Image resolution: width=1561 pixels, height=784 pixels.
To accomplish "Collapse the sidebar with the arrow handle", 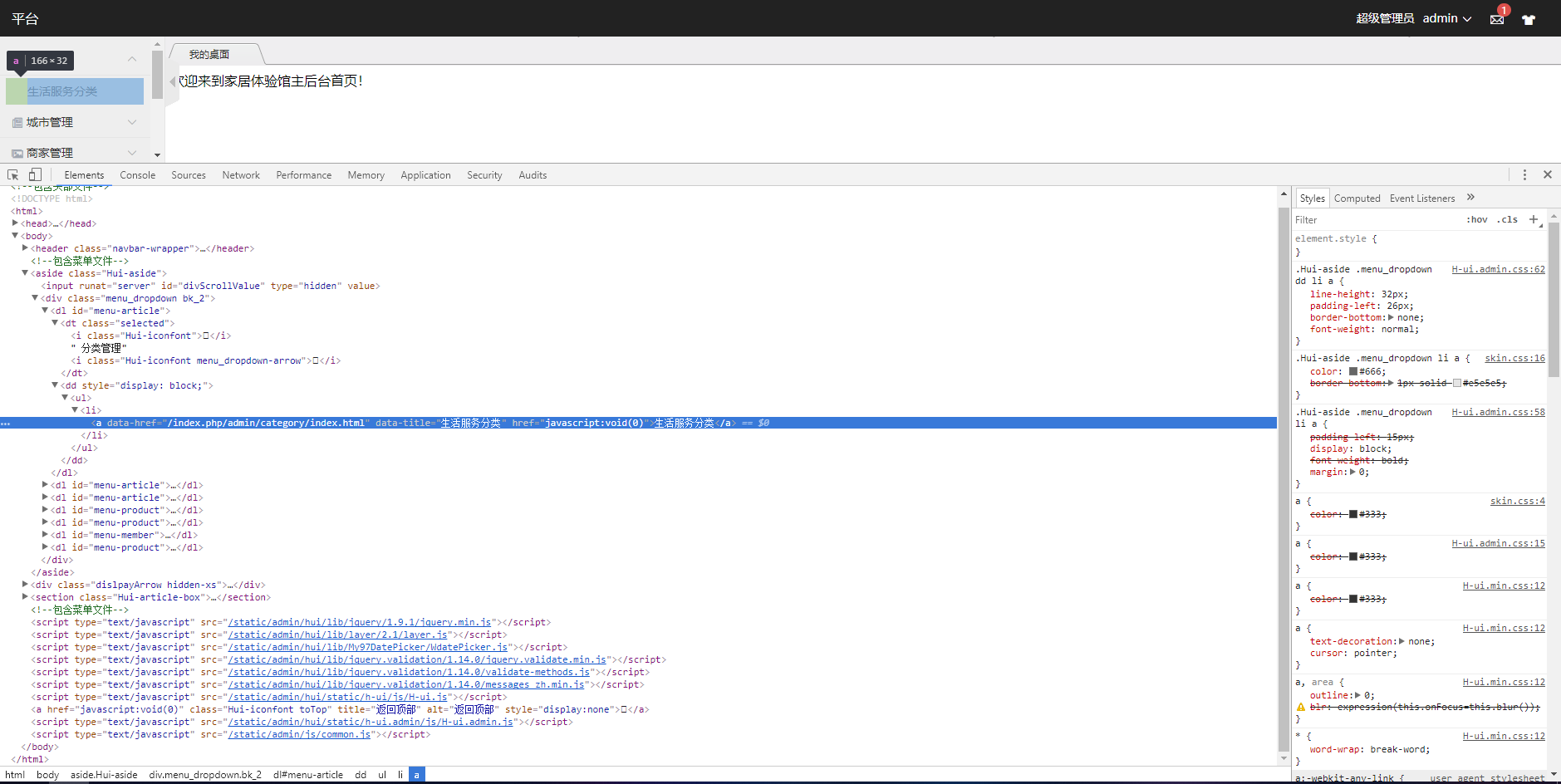I will (173, 81).
